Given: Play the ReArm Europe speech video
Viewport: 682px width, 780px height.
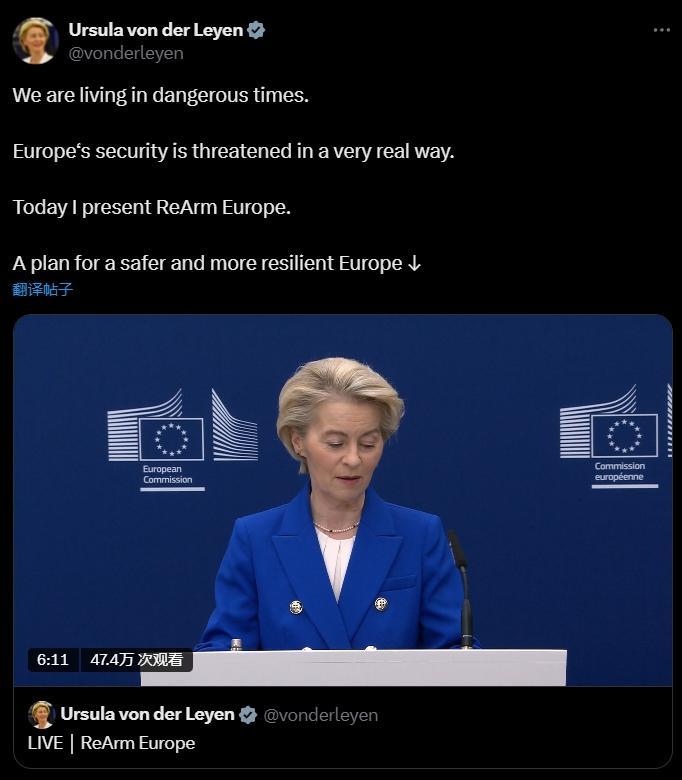Looking at the screenshot, I should [x=343, y=500].
